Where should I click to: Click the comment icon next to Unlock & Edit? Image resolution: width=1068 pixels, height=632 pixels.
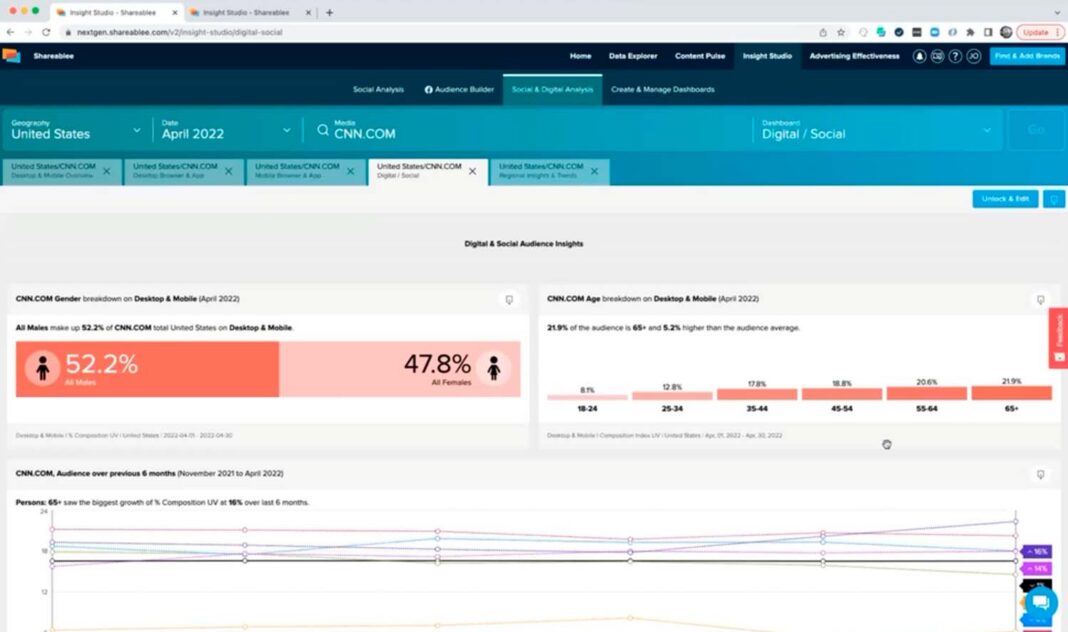tap(1054, 199)
